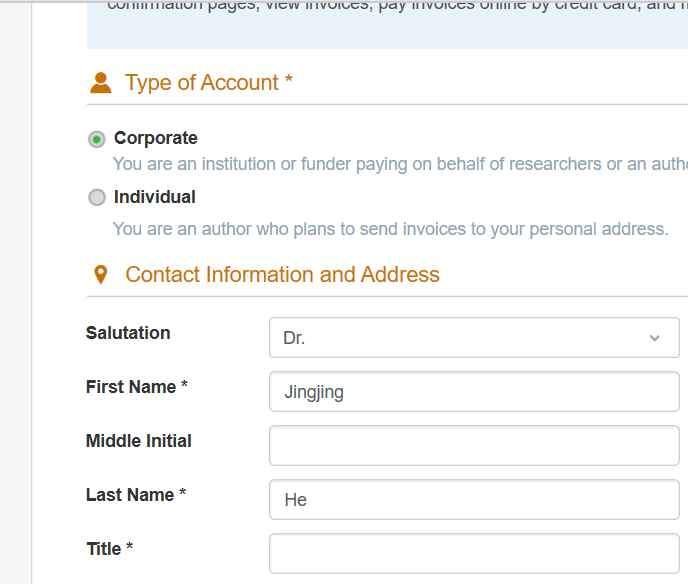Image resolution: width=688 pixels, height=584 pixels.
Task: Focus the empty Middle Initial input field
Action: [474, 446]
